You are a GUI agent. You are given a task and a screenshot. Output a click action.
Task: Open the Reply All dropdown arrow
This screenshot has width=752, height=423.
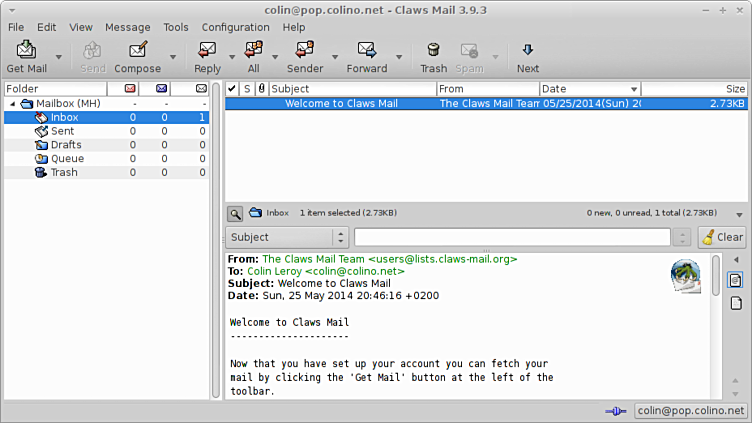point(275,57)
